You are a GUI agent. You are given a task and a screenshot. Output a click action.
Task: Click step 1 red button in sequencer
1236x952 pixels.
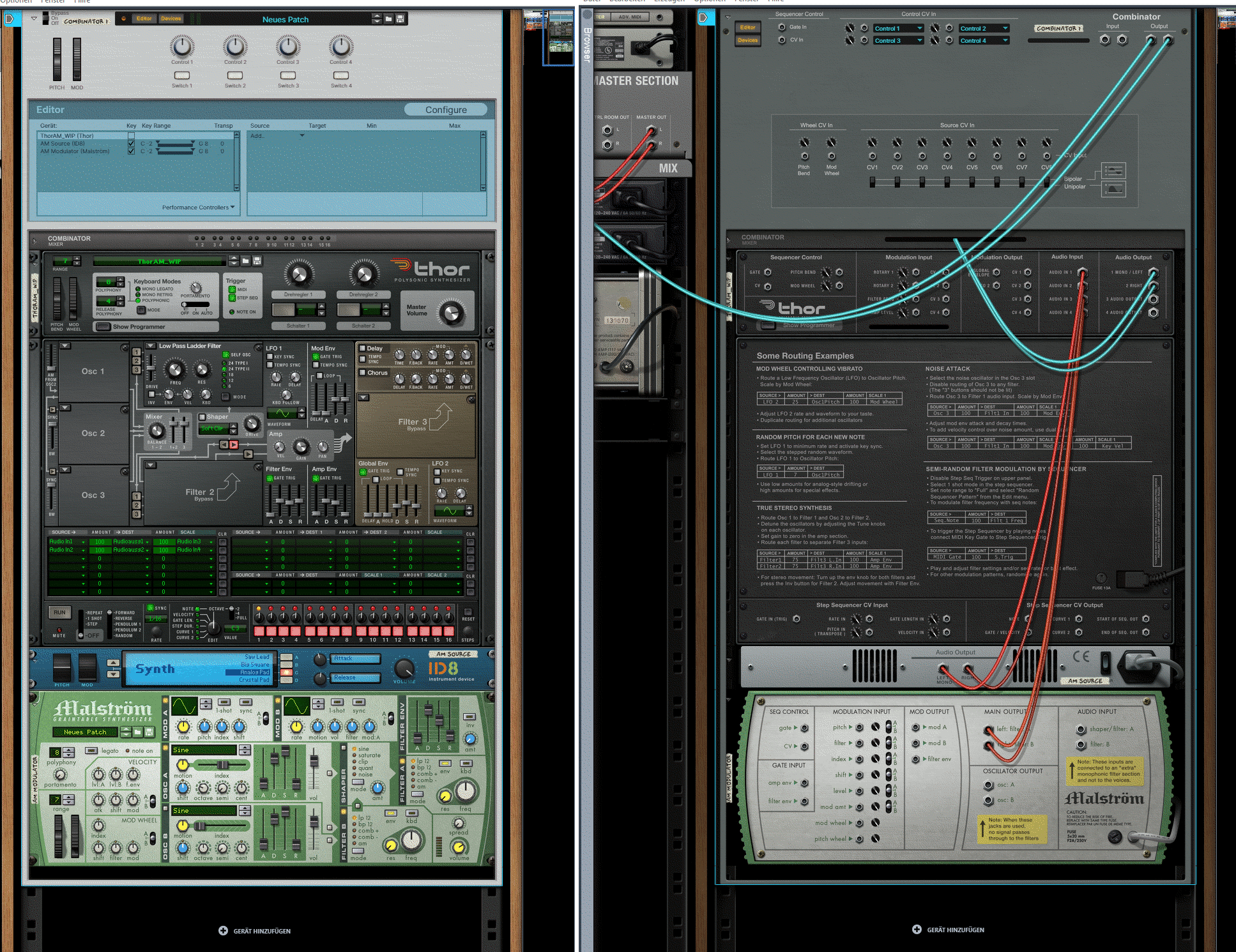(259, 631)
